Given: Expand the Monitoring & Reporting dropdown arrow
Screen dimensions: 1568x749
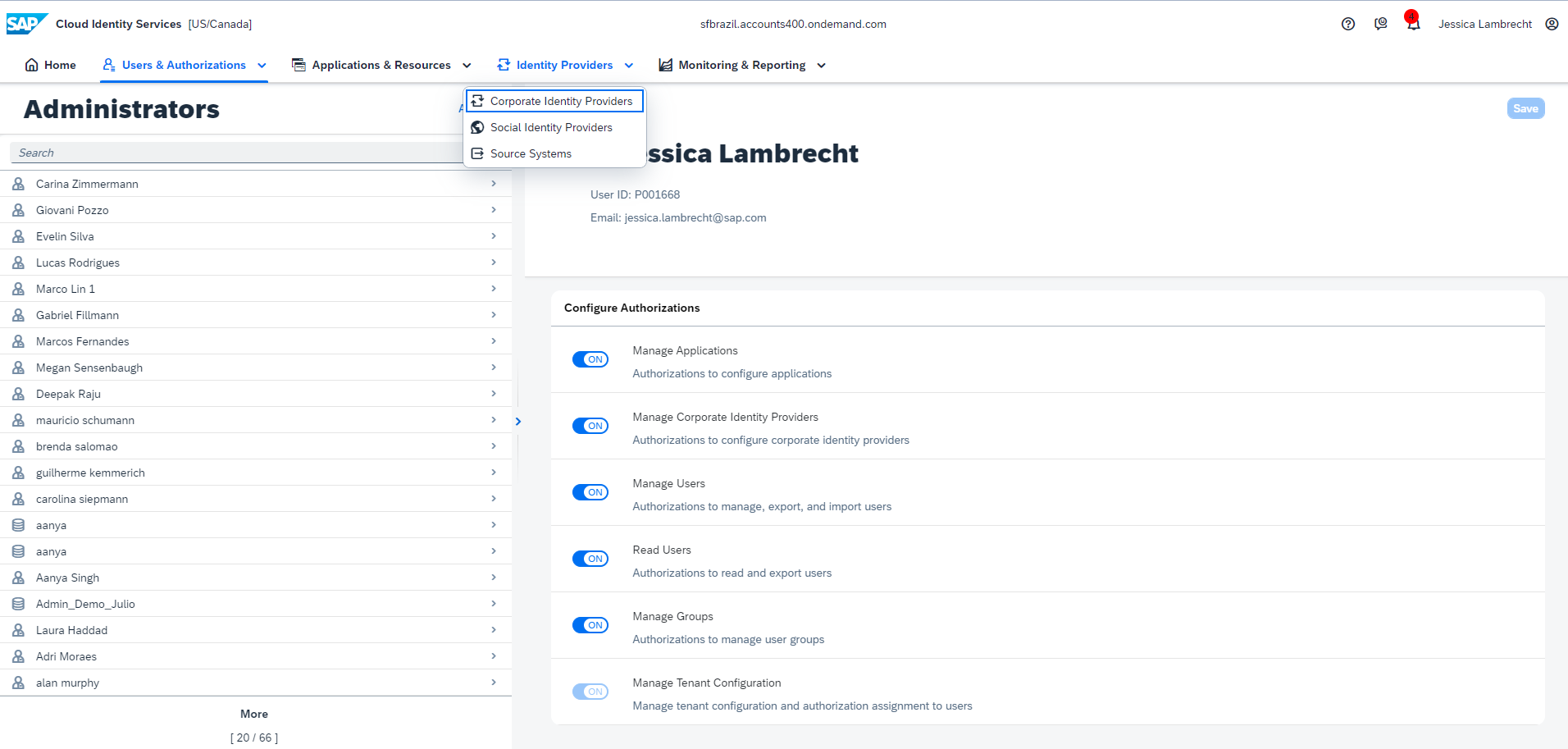Looking at the screenshot, I should [x=821, y=66].
